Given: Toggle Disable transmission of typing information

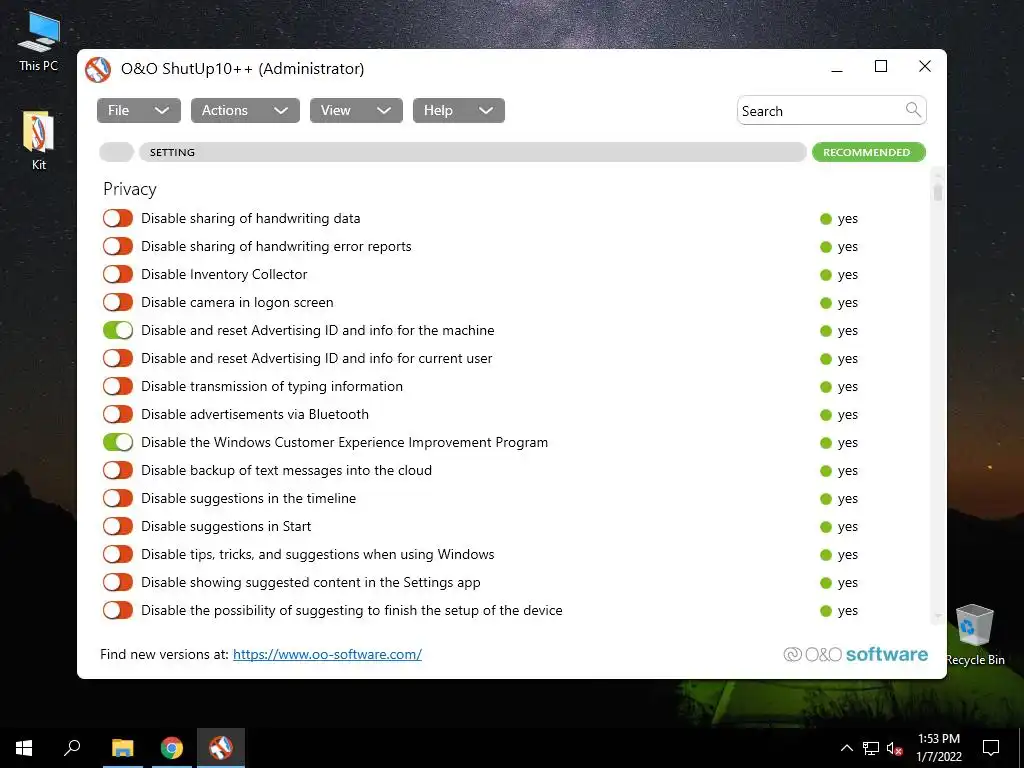Looking at the screenshot, I should pyautogui.click(x=118, y=386).
